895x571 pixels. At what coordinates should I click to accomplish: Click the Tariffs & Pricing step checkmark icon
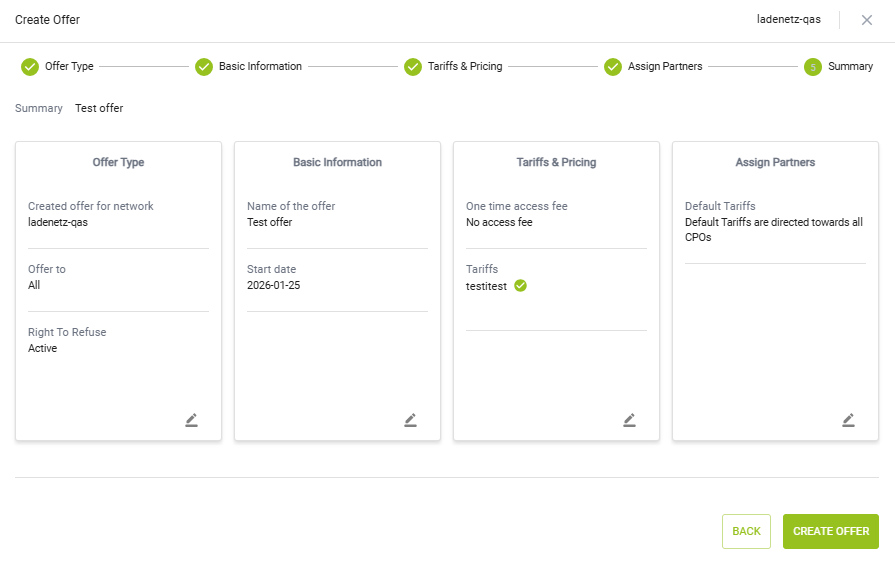click(x=413, y=67)
